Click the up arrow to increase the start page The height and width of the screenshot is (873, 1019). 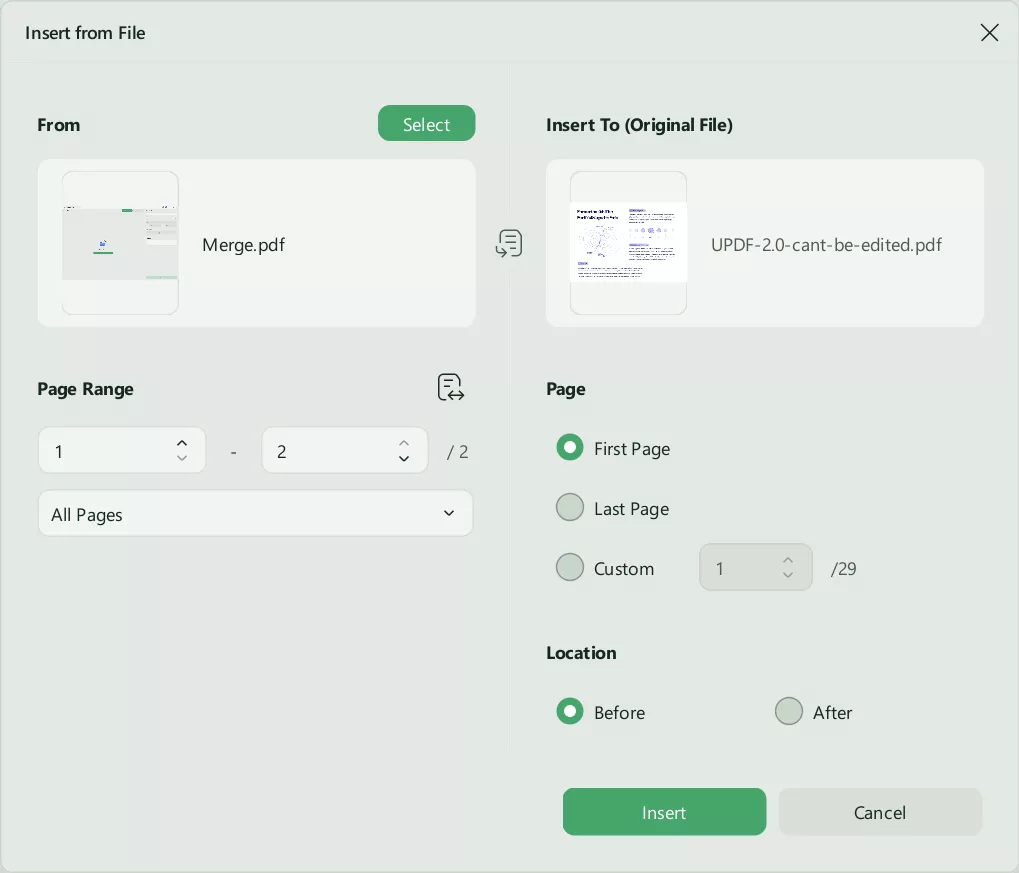click(181, 441)
